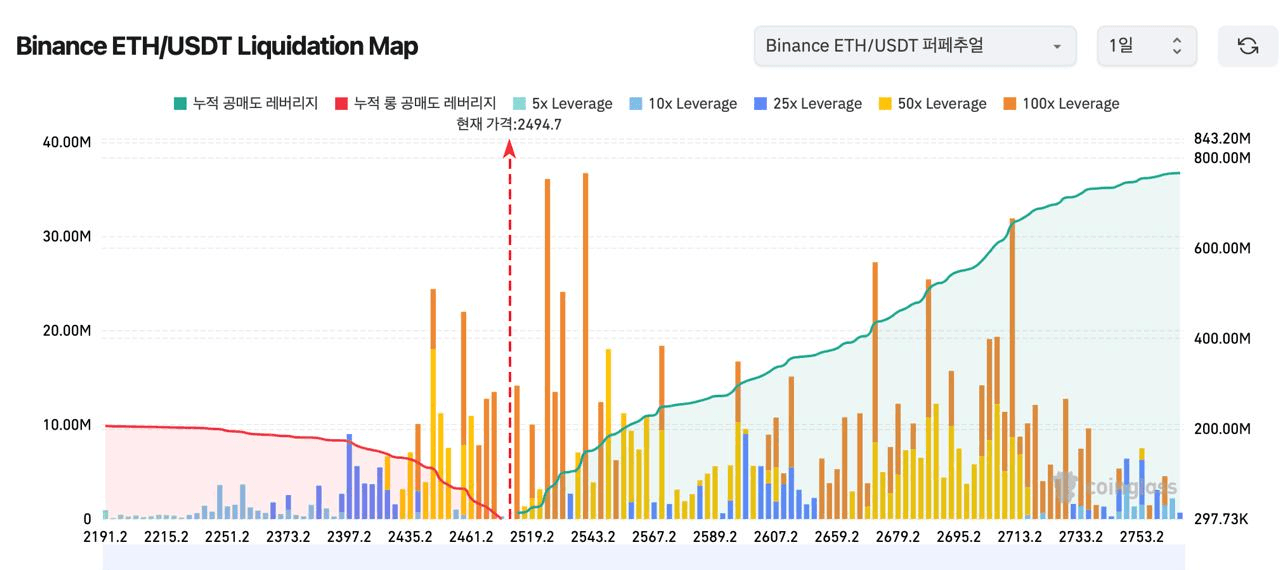
Task: Open the 1일 time range selector
Action: pos(1147,46)
